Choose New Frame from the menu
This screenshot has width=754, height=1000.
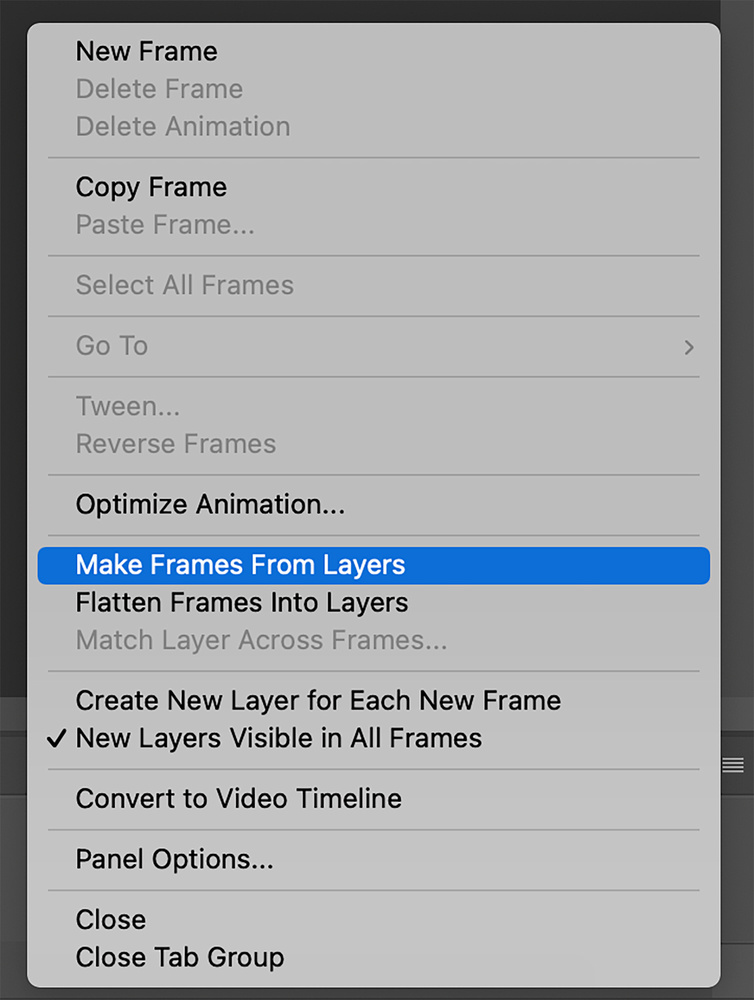point(374,52)
